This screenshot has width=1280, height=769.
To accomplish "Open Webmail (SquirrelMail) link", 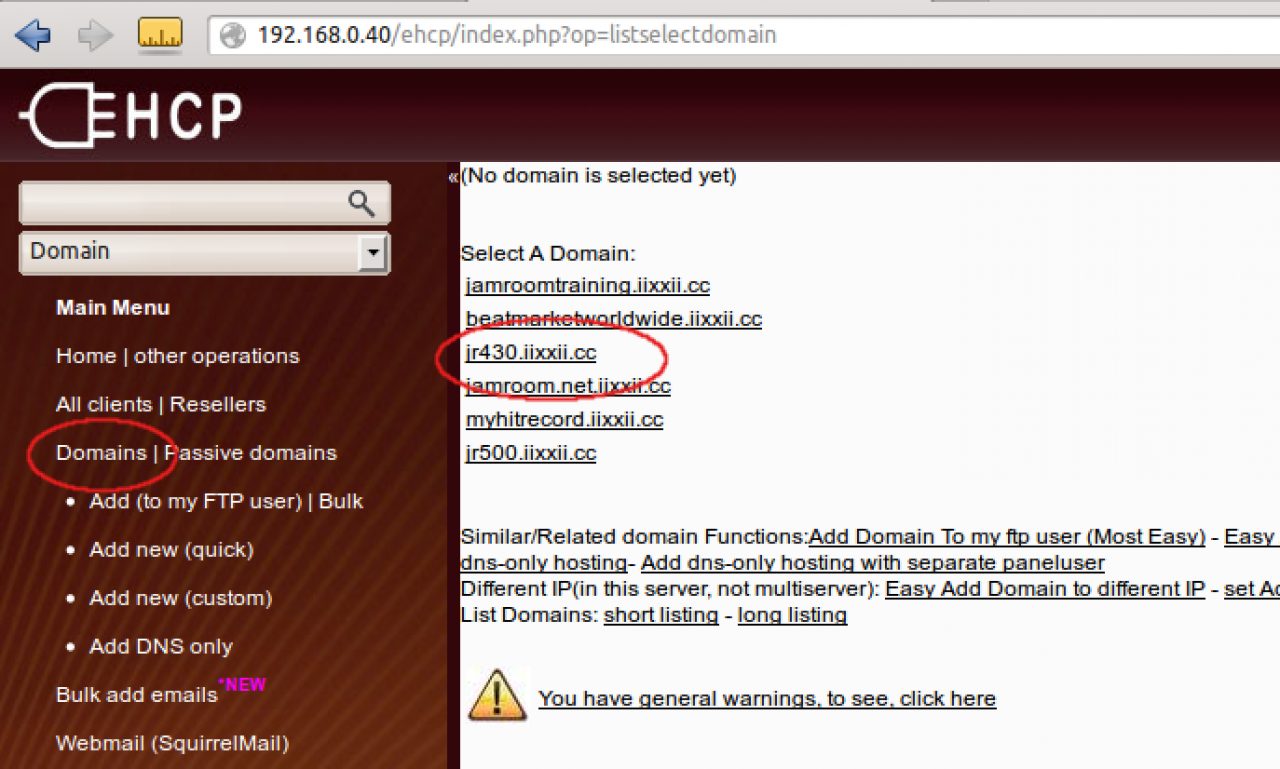I will (x=172, y=743).
